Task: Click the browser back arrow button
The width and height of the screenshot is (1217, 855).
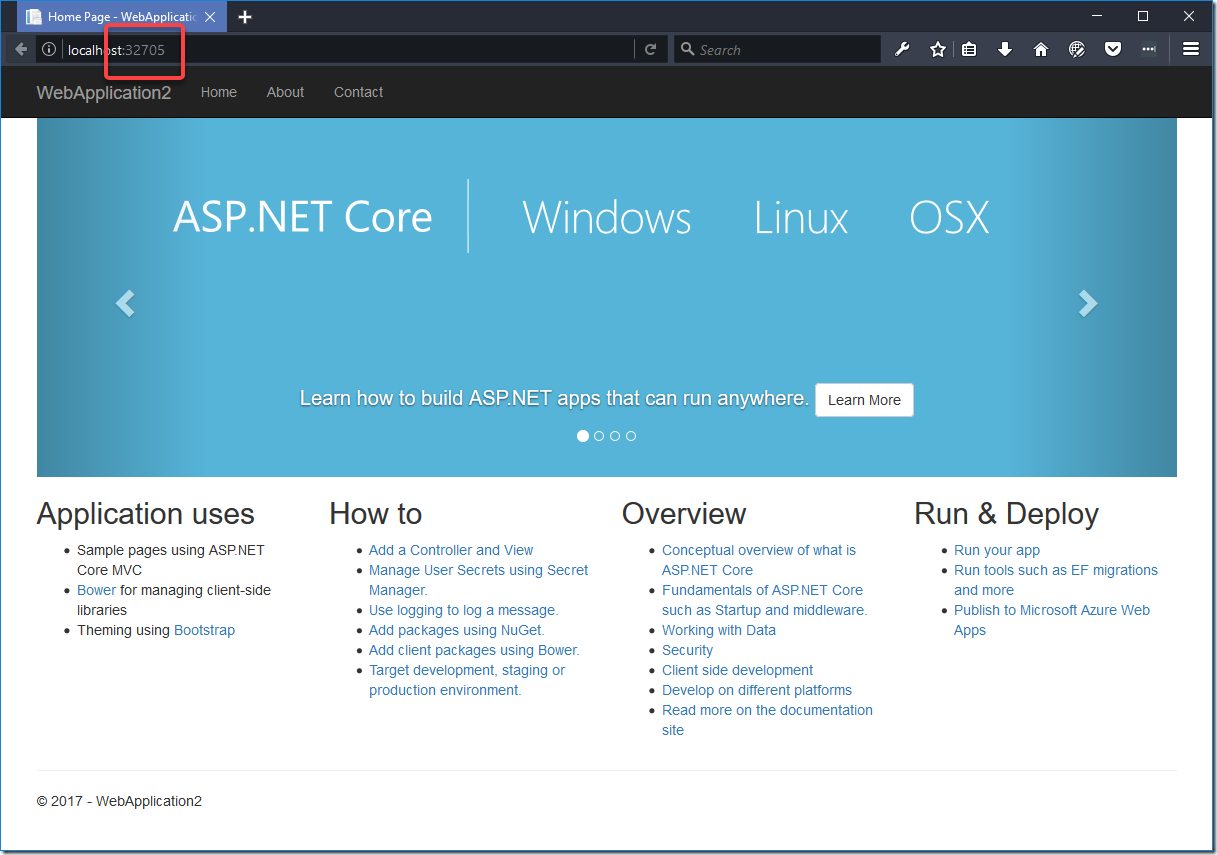Action: 21,49
